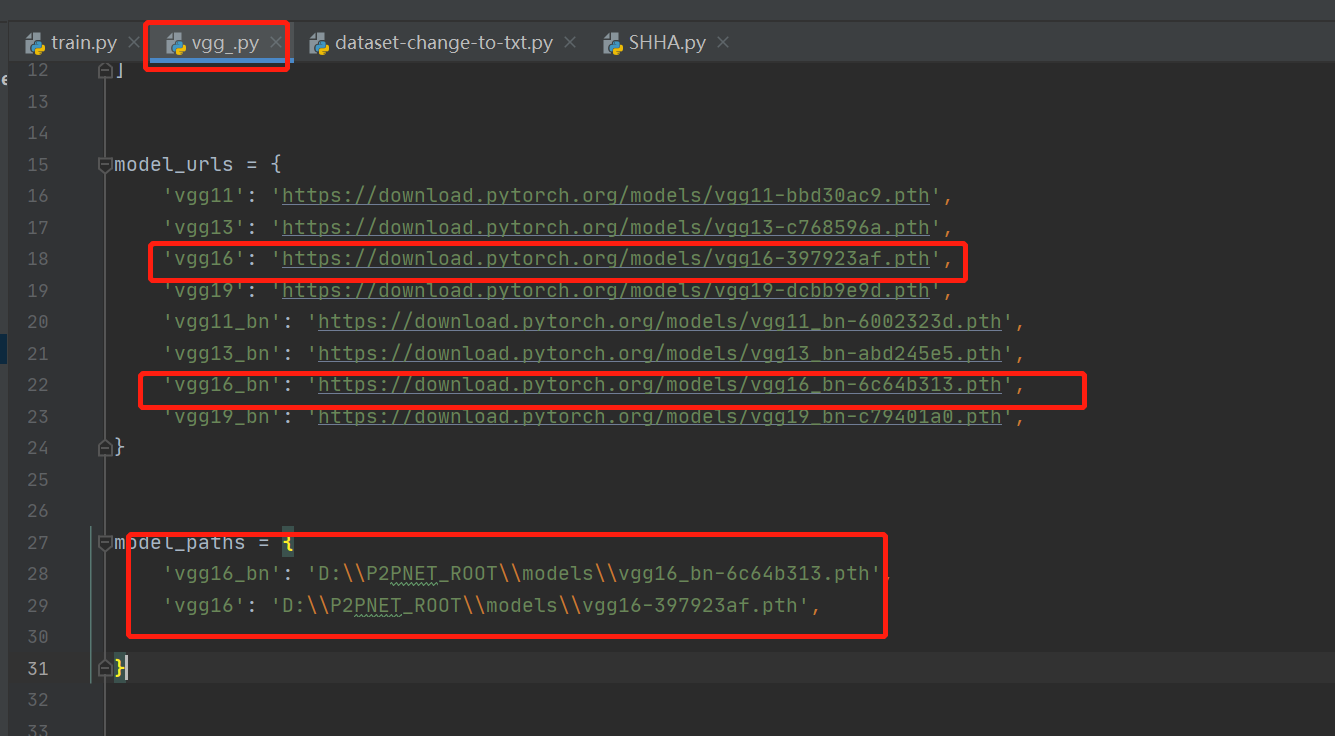The width and height of the screenshot is (1335, 736).
Task: Click the closing brace on line 31
Action: coord(120,668)
